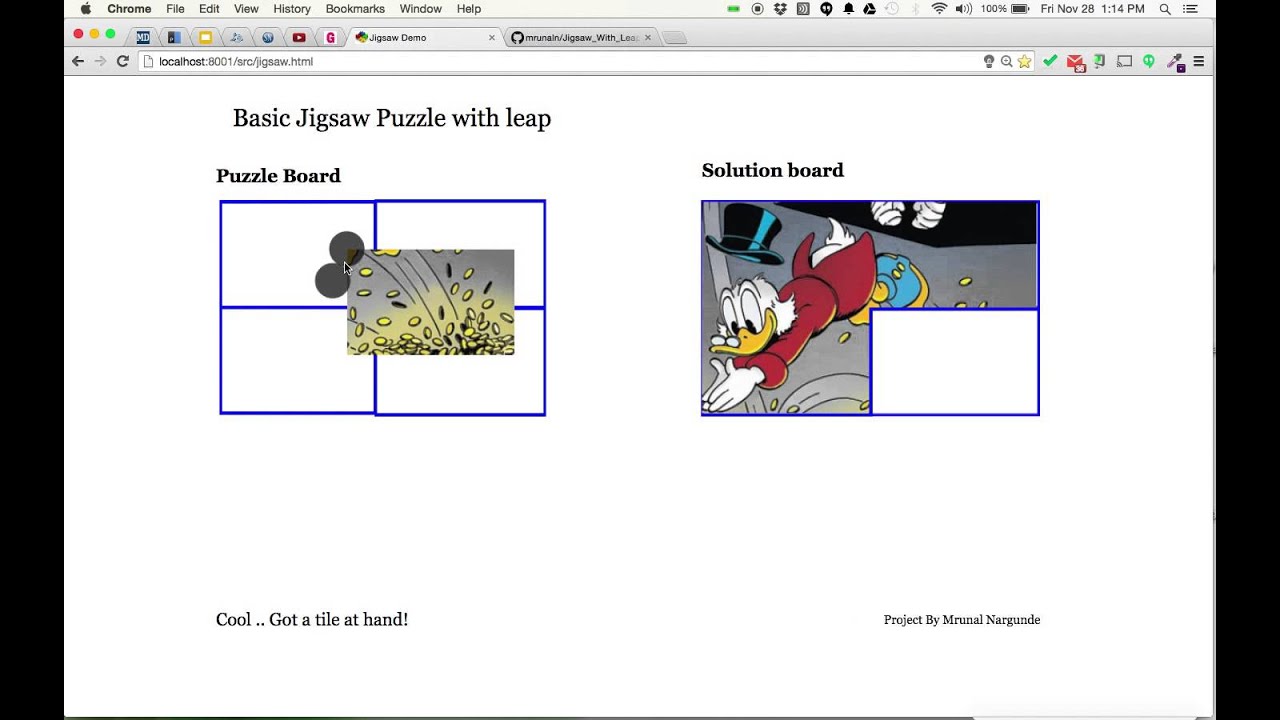The image size is (1280, 720).
Task: Switch to the pinned YouTube tab
Action: point(299,38)
